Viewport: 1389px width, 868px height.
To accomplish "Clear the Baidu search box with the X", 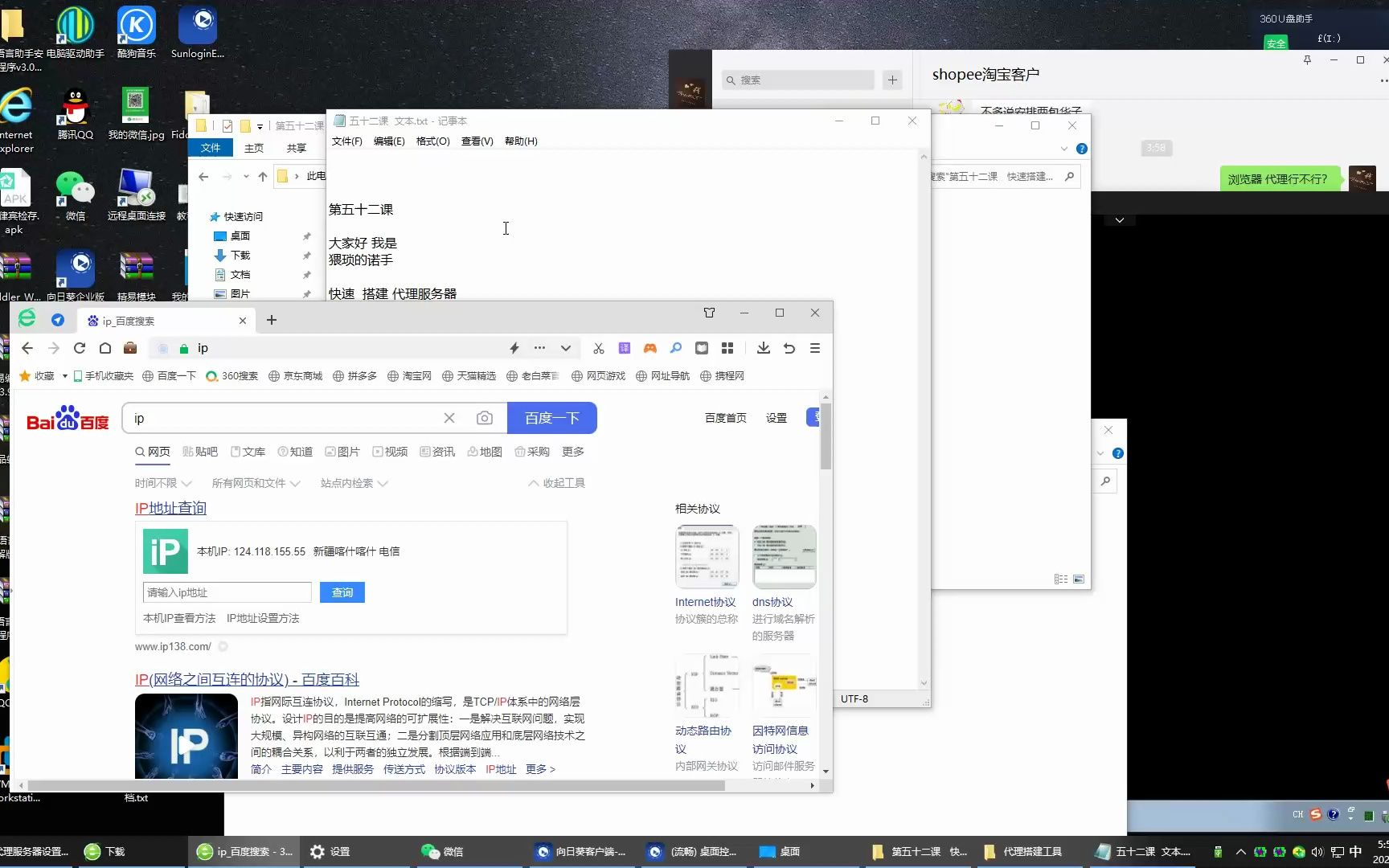I will (x=449, y=418).
